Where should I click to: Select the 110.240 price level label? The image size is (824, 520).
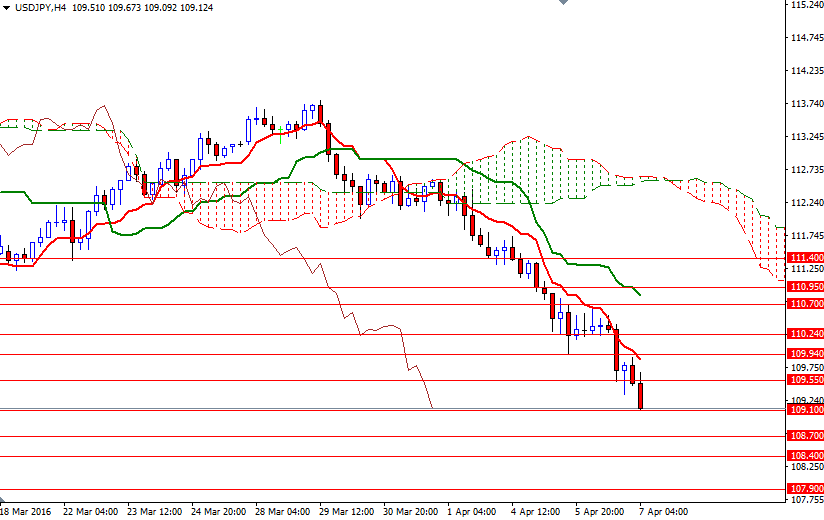[x=806, y=334]
